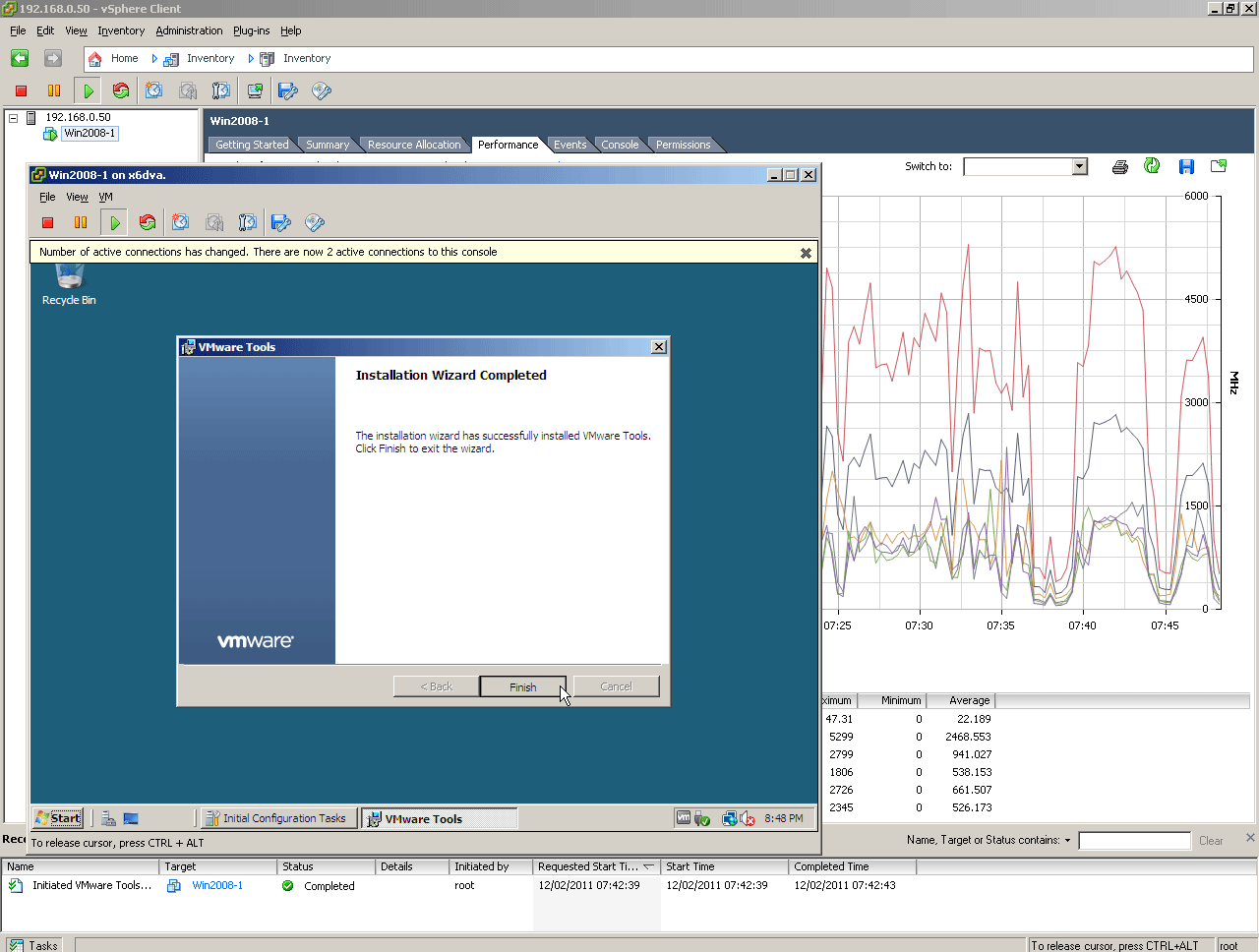Click floppy connect icon in main toolbar

click(287, 90)
